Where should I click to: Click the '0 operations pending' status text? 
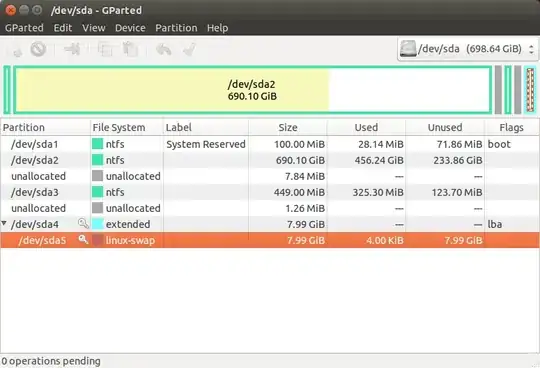pyautogui.click(x=51, y=361)
